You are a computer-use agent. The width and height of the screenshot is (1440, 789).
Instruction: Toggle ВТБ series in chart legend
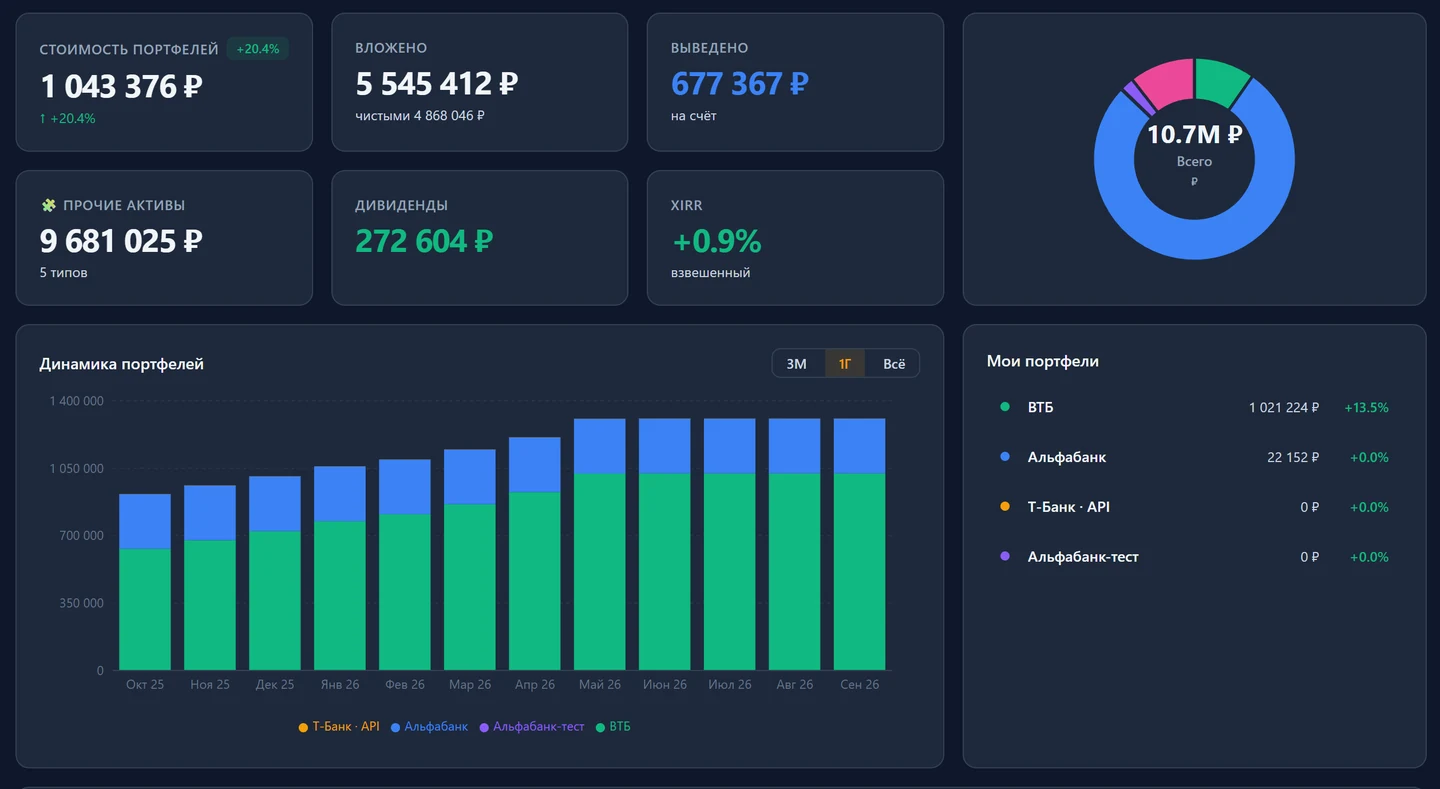[x=613, y=727]
